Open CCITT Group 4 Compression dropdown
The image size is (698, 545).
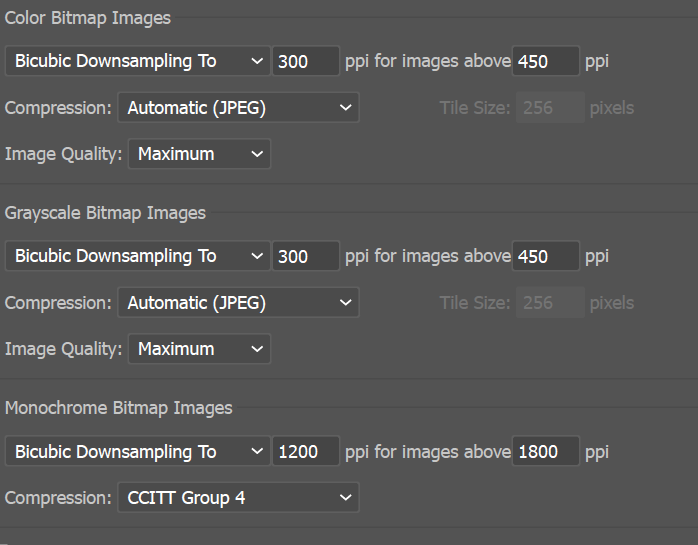pyautogui.click(x=237, y=498)
